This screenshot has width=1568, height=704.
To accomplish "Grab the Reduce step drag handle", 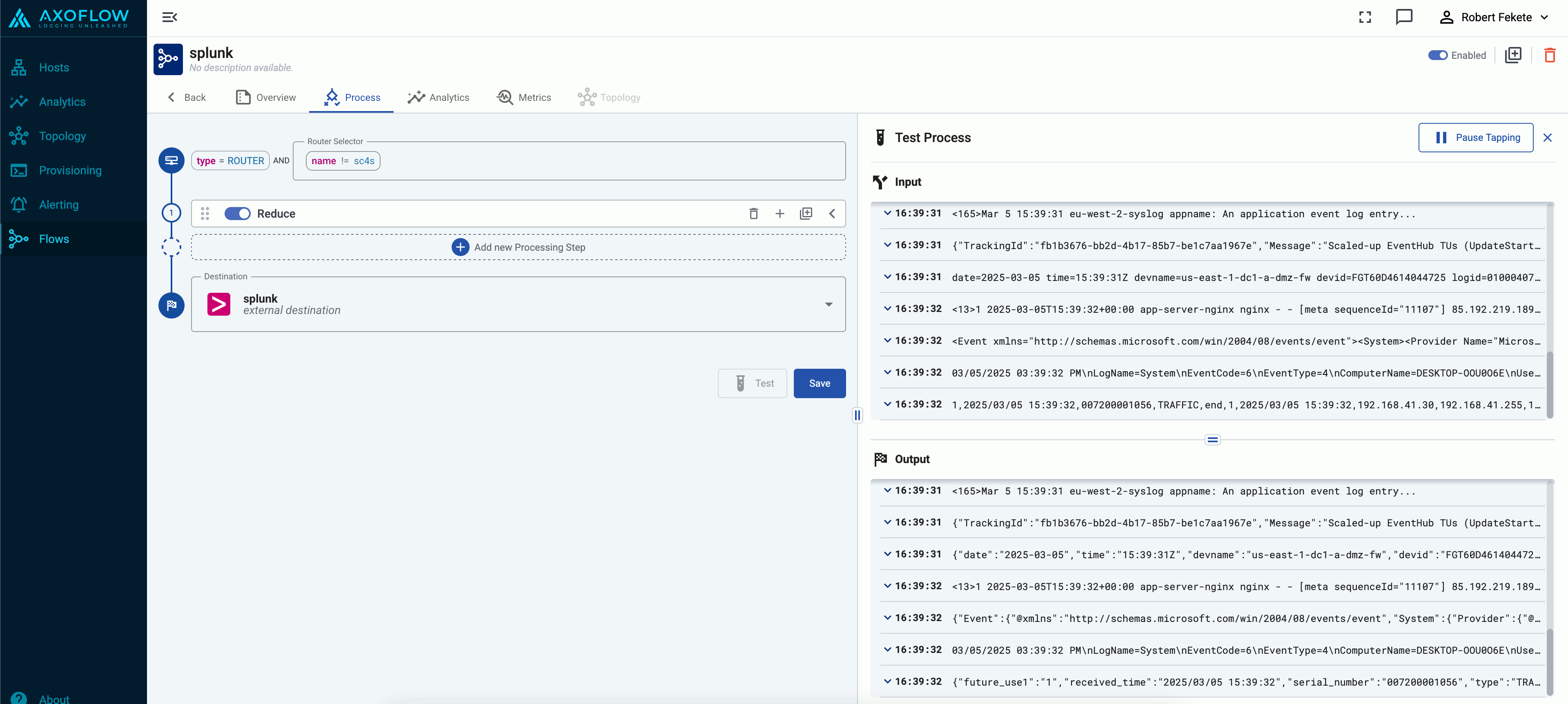I will (205, 214).
